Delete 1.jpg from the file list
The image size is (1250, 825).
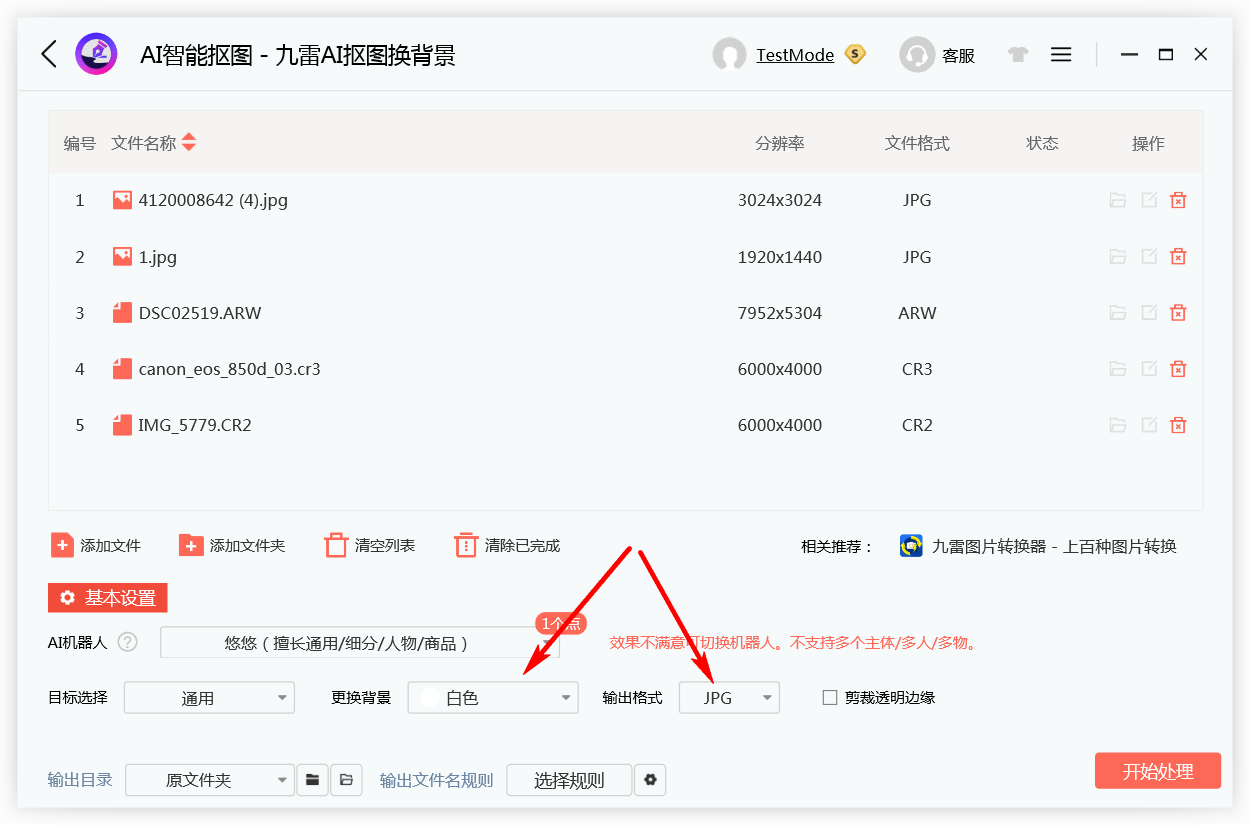point(1178,256)
